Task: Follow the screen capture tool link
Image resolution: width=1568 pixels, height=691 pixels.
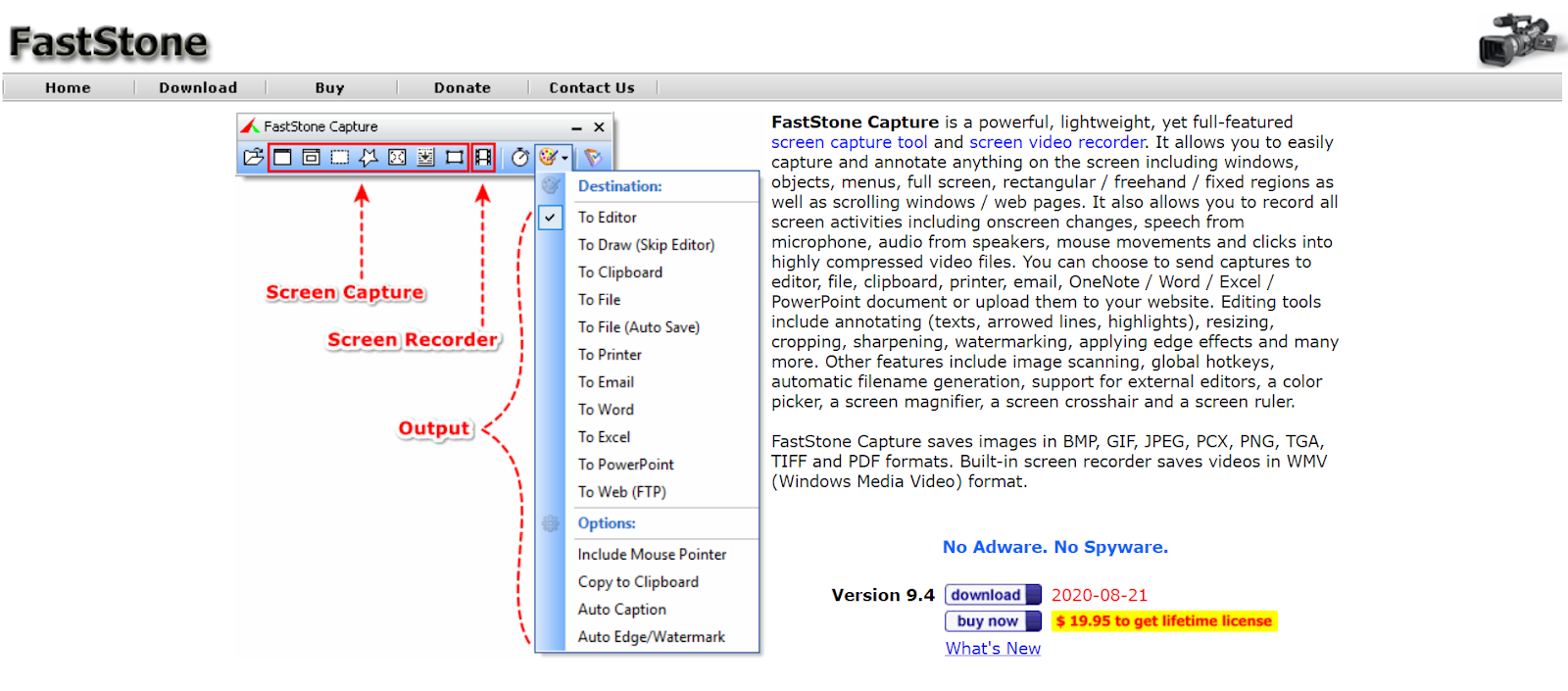Action: pos(849,142)
